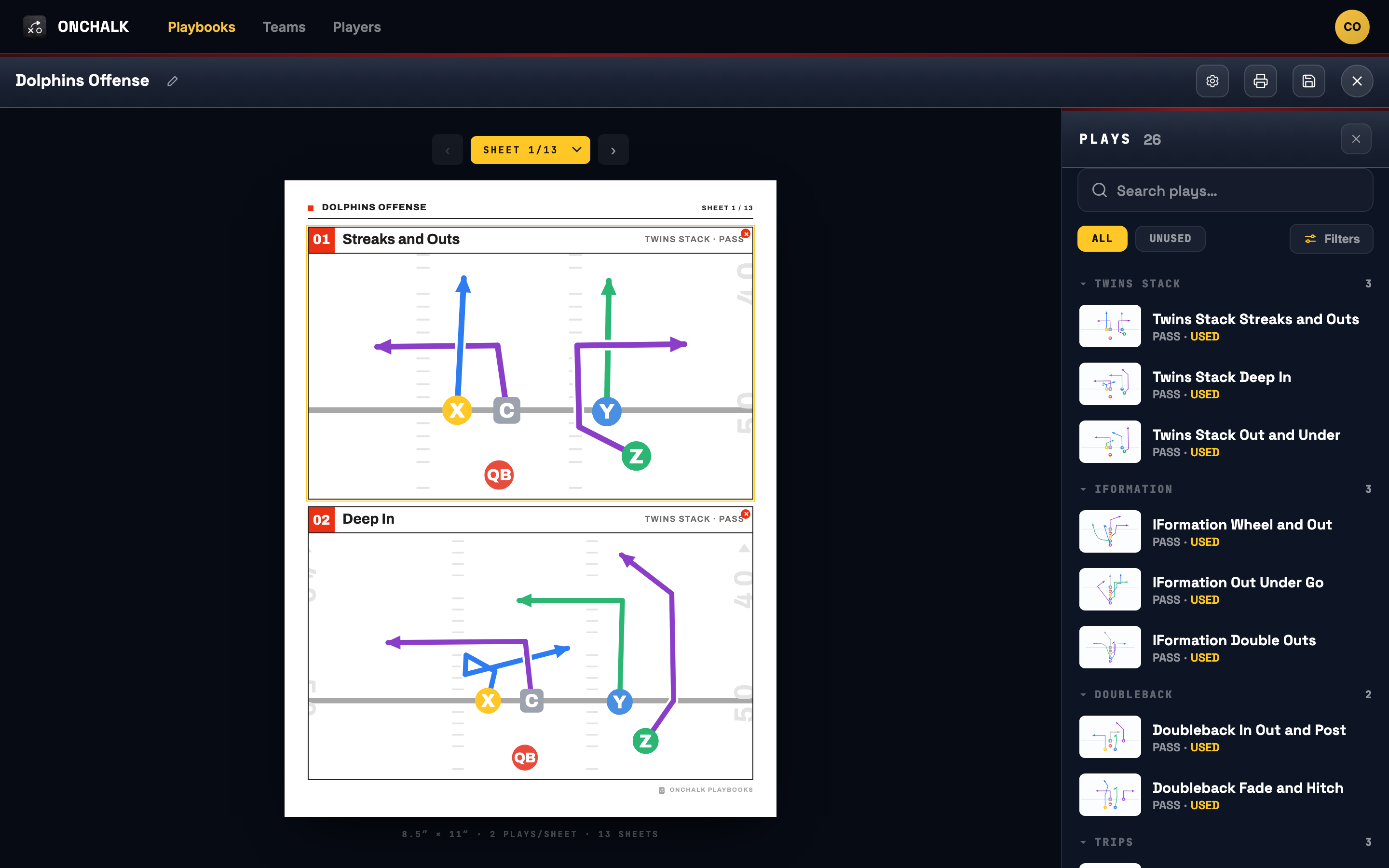Open the Teams tab

[284, 27]
